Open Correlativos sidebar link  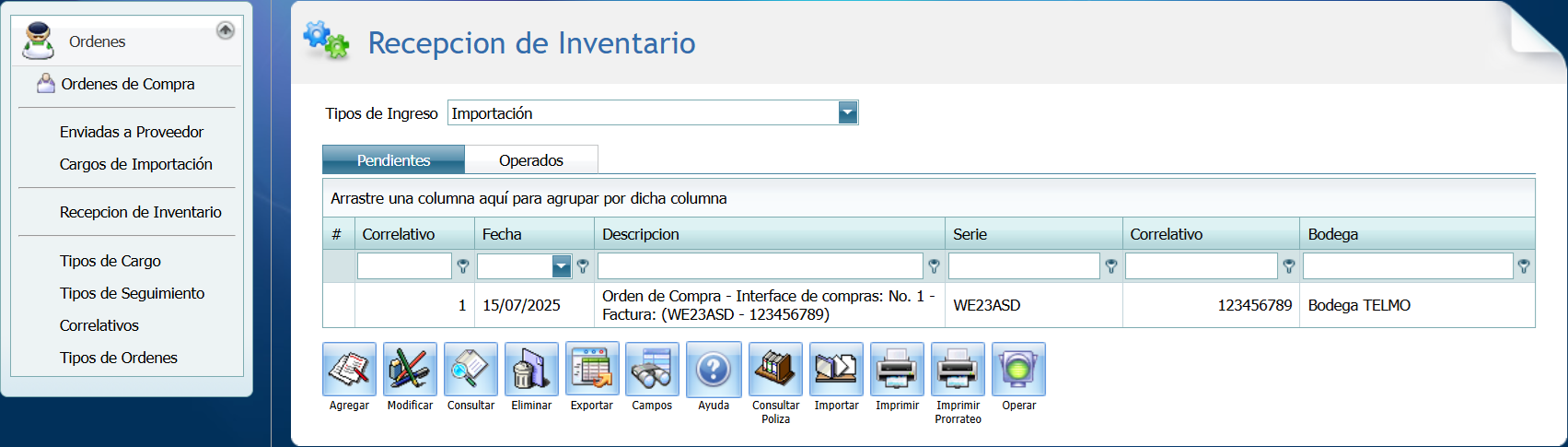click(x=99, y=325)
